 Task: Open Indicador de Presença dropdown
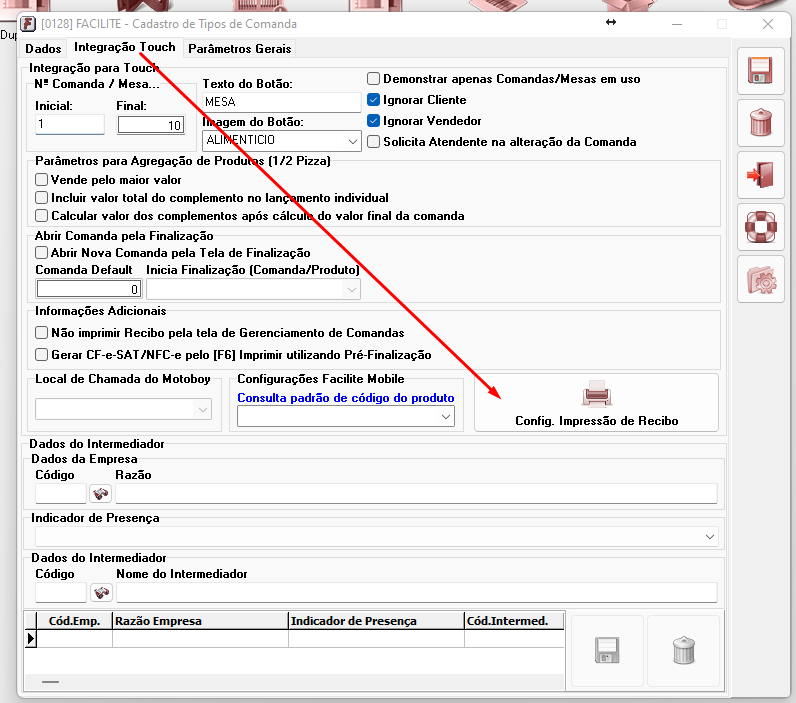coord(377,537)
